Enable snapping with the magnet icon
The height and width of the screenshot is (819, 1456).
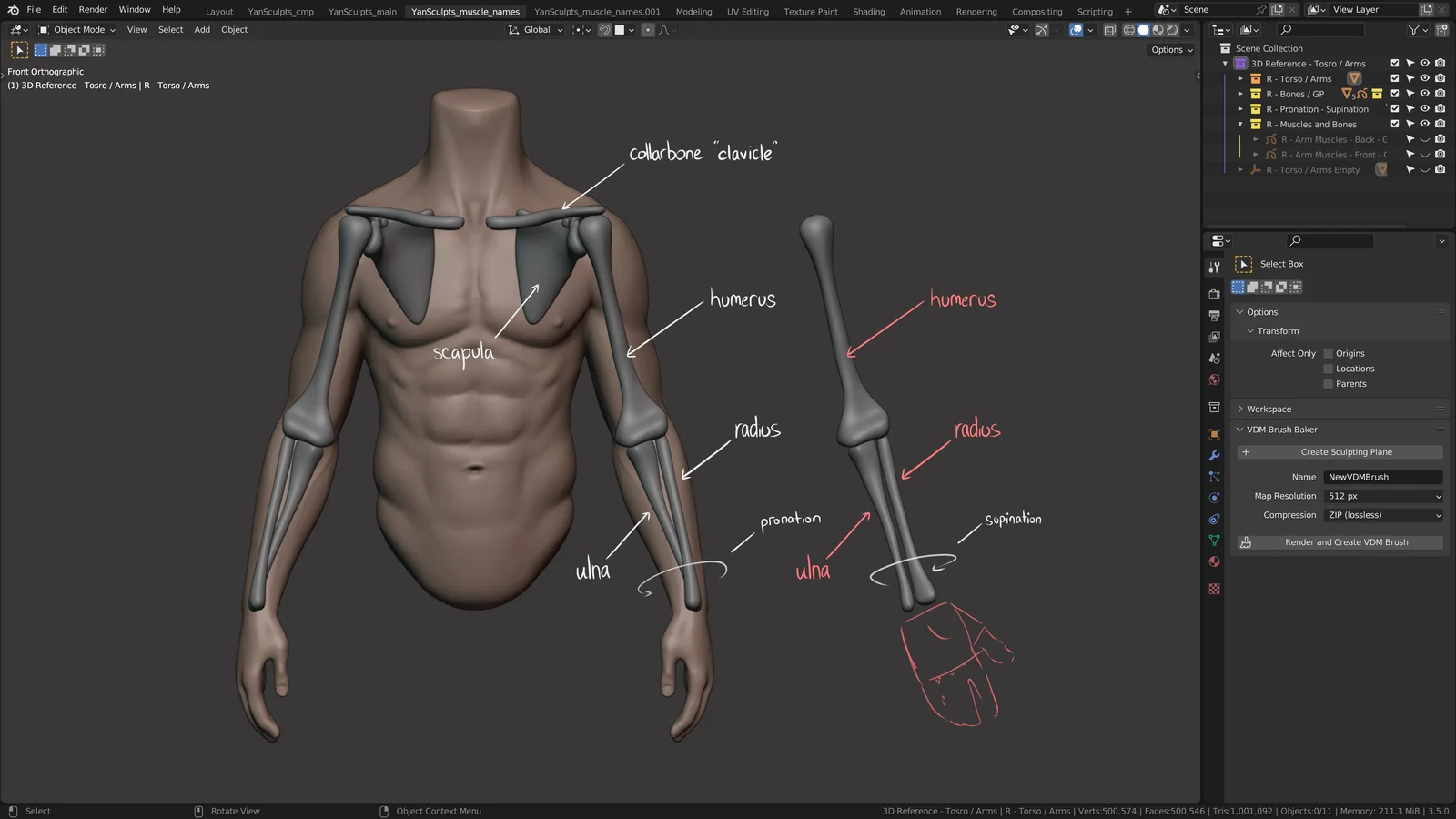tap(605, 30)
